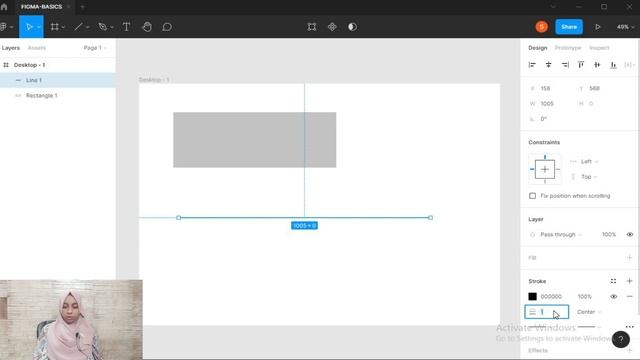Select the Hand tool
This screenshot has width=640, height=360.
pos(147,27)
